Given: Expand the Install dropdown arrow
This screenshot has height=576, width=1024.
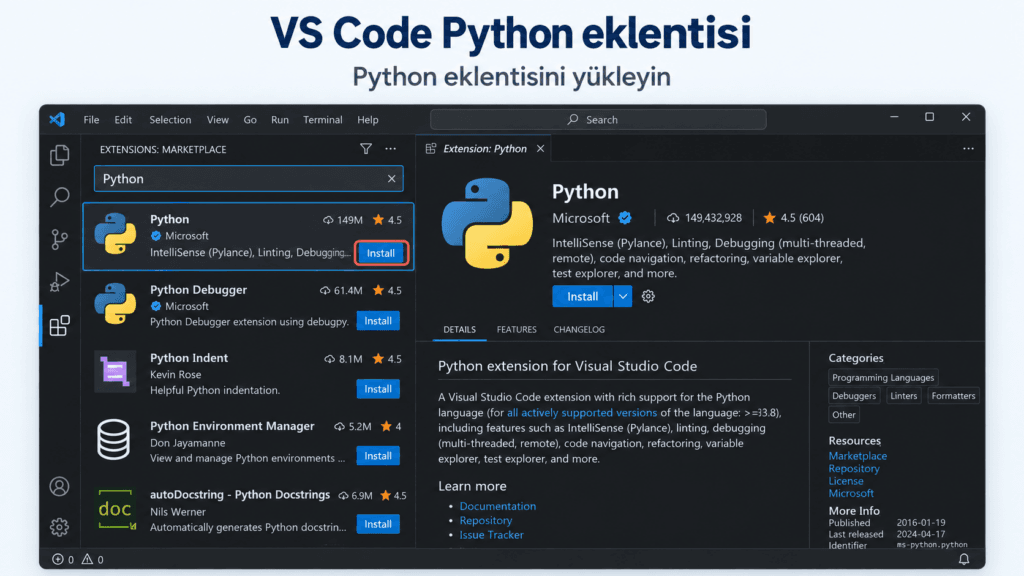Looking at the screenshot, I should tap(623, 296).
